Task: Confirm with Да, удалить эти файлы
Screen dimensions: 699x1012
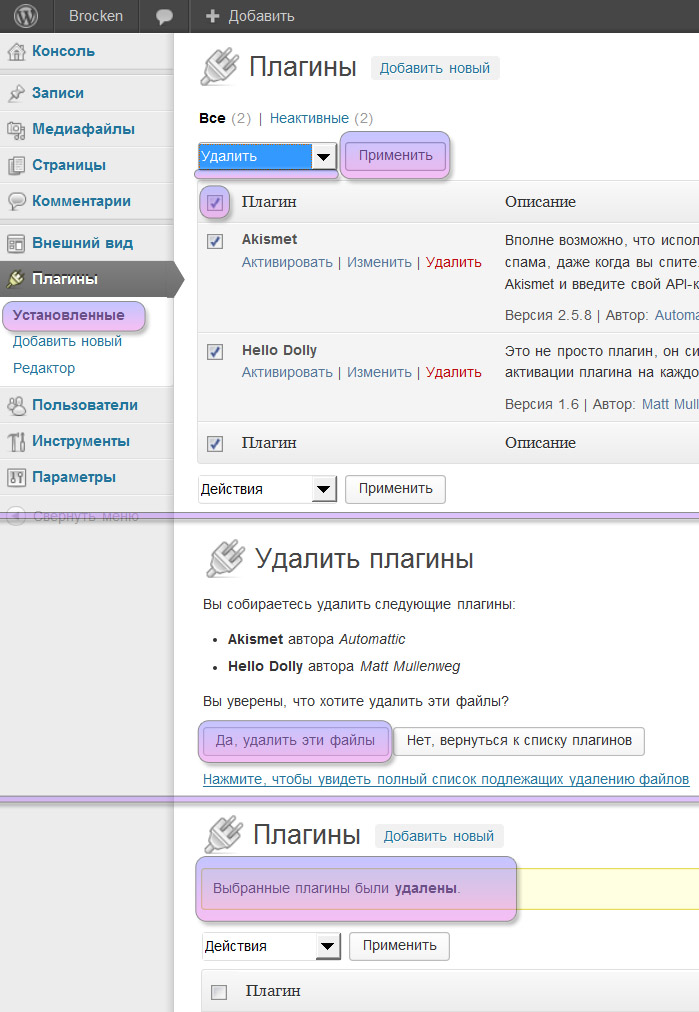Action: tap(295, 741)
